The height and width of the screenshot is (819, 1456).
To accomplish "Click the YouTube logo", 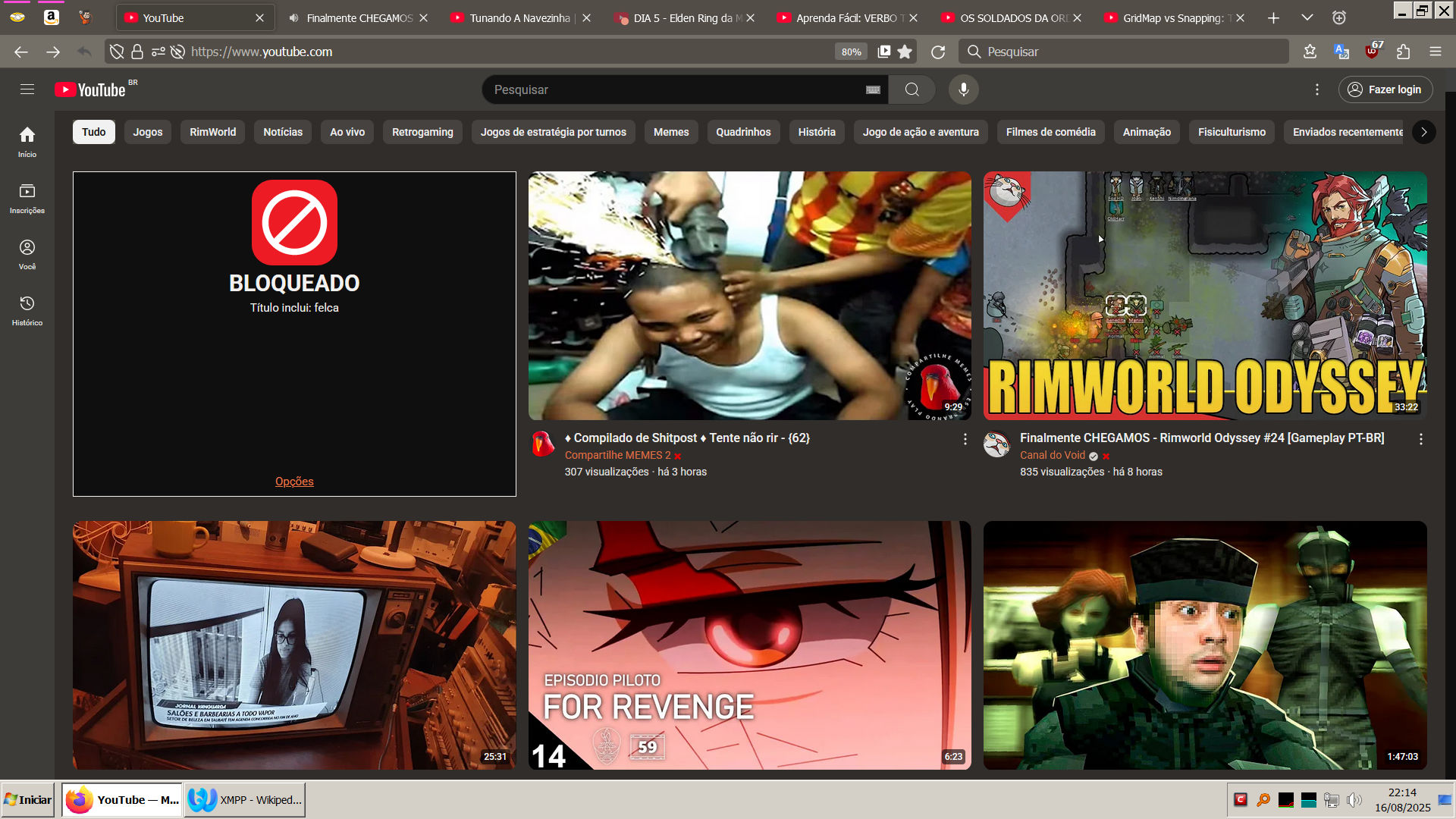I will [90, 89].
